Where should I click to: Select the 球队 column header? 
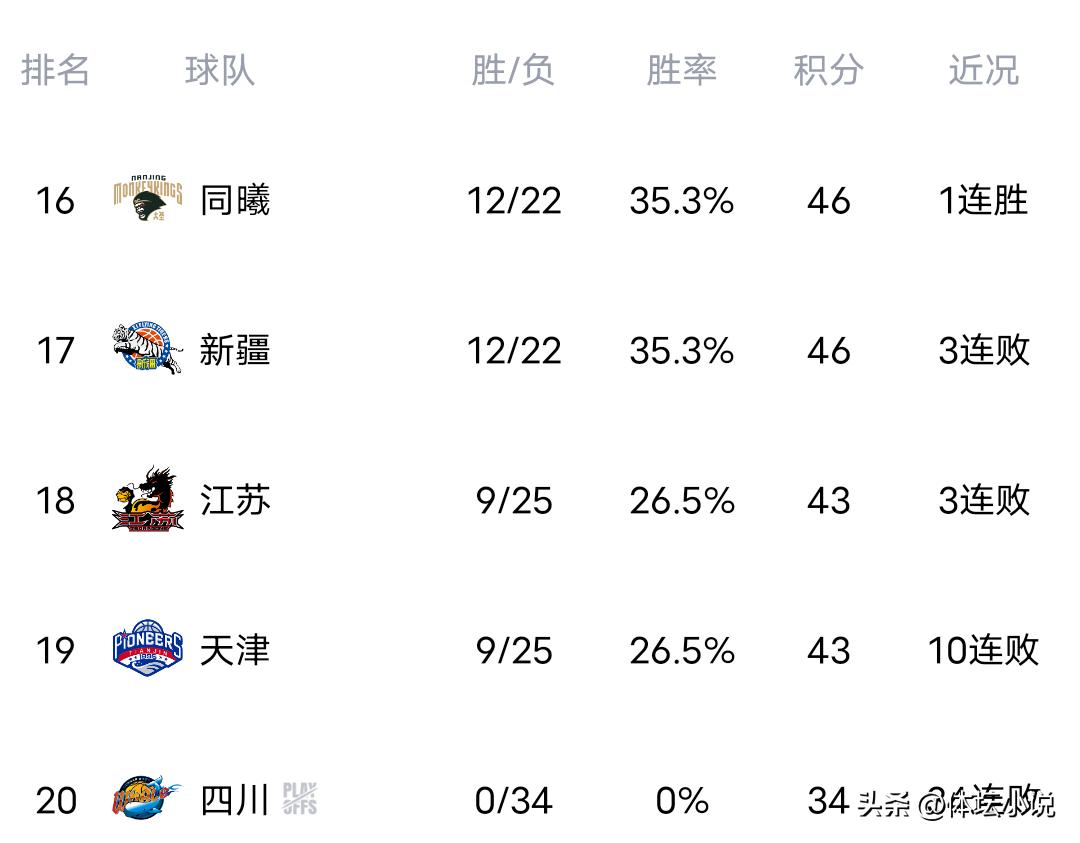tap(220, 71)
